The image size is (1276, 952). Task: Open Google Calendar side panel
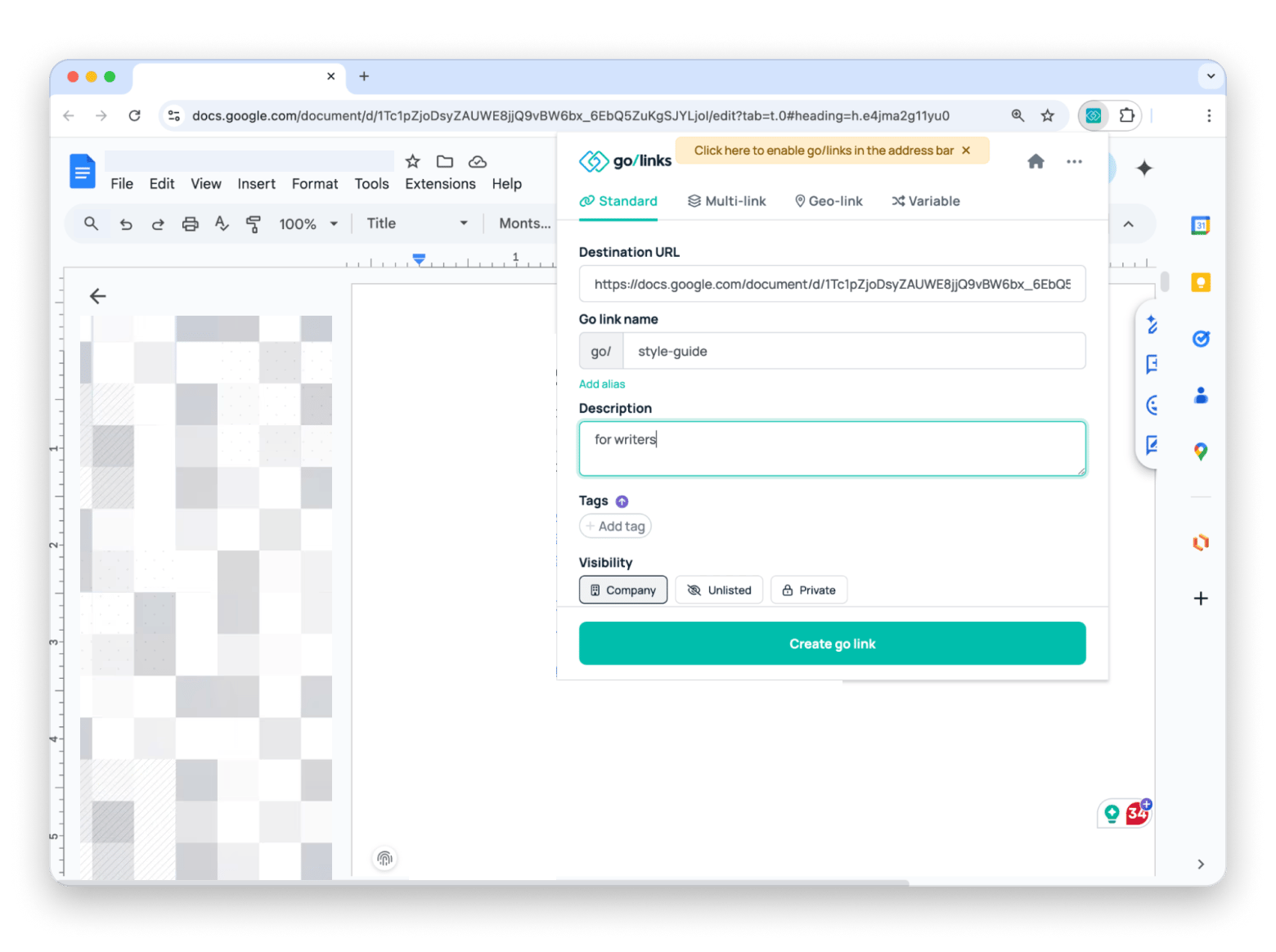[1201, 225]
